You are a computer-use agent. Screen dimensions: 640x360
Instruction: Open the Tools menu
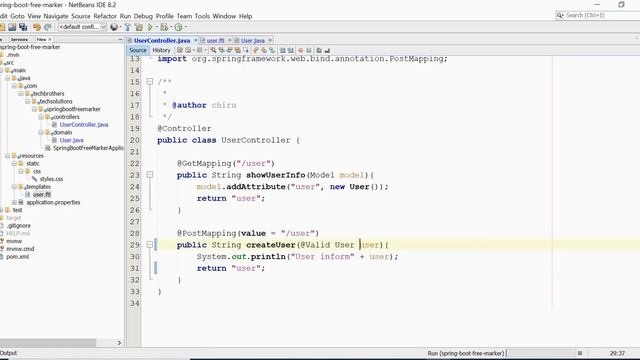click(202, 16)
